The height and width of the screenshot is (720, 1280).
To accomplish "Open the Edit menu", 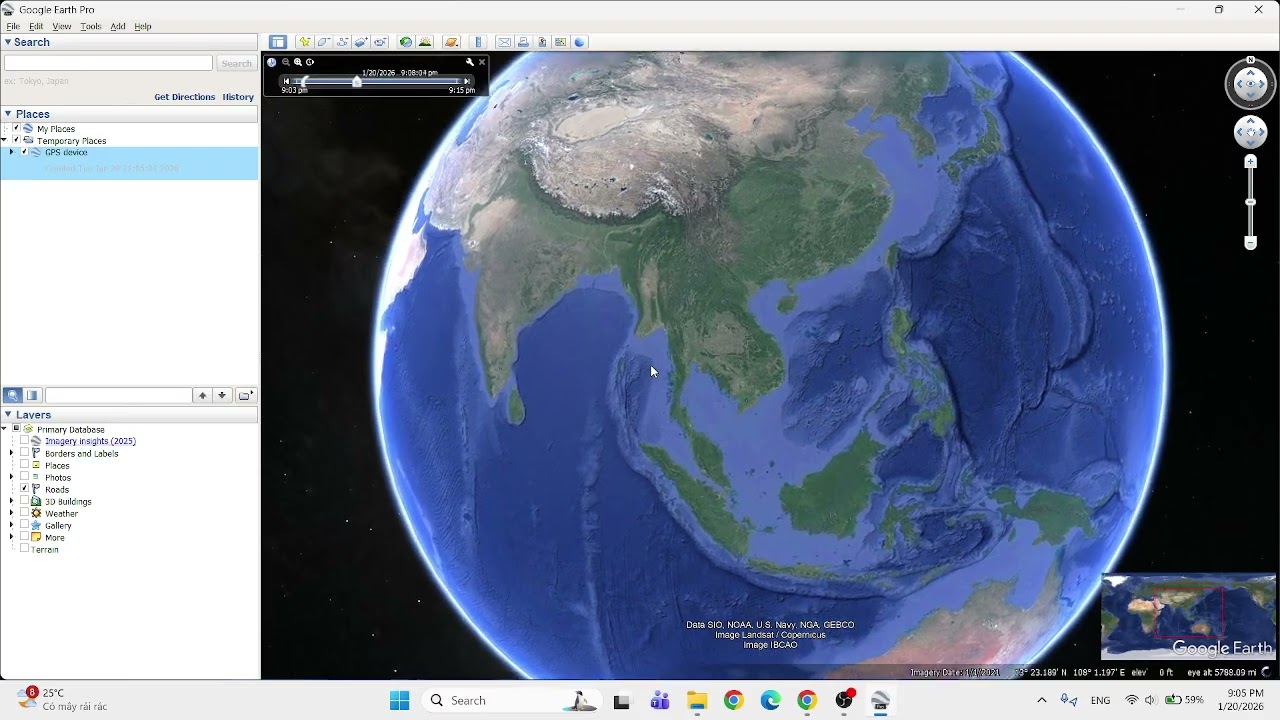I will [36, 26].
